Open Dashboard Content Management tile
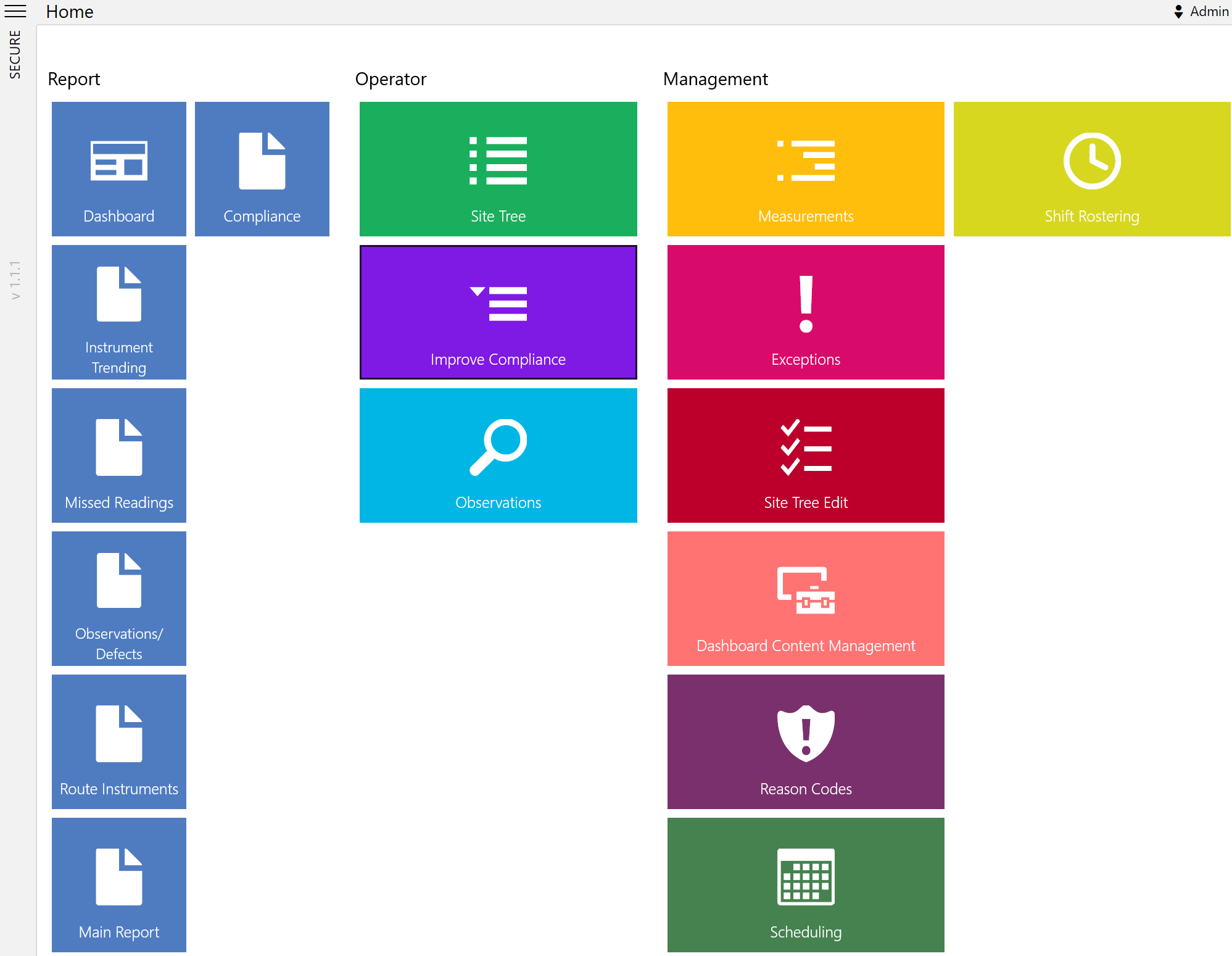 coord(806,599)
